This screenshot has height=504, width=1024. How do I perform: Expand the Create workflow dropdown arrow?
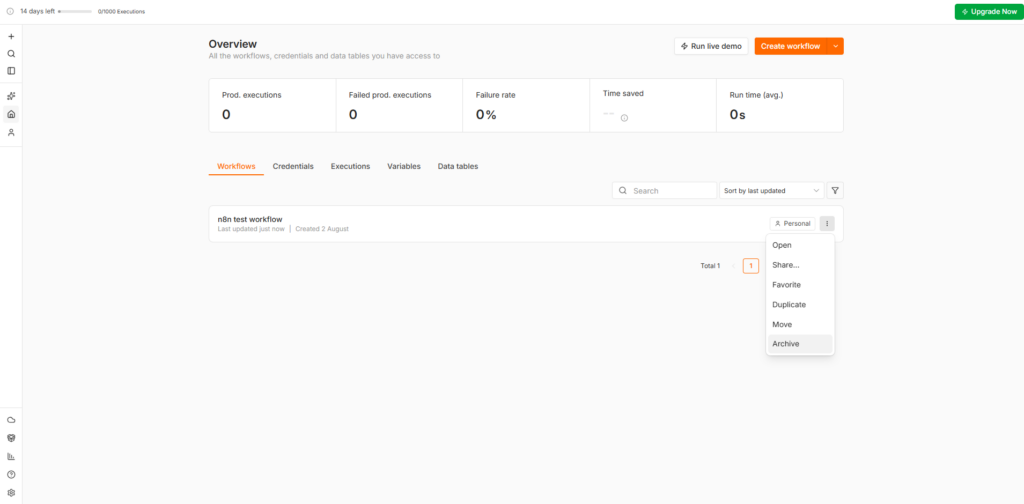coord(836,46)
